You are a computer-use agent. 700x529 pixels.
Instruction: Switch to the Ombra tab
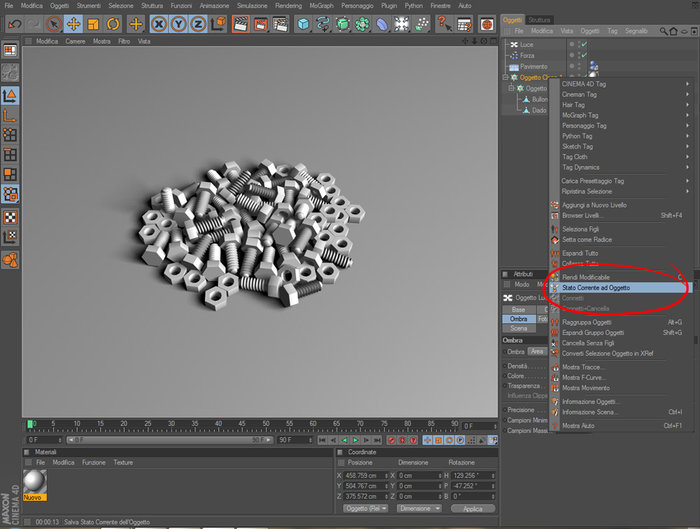(x=518, y=319)
